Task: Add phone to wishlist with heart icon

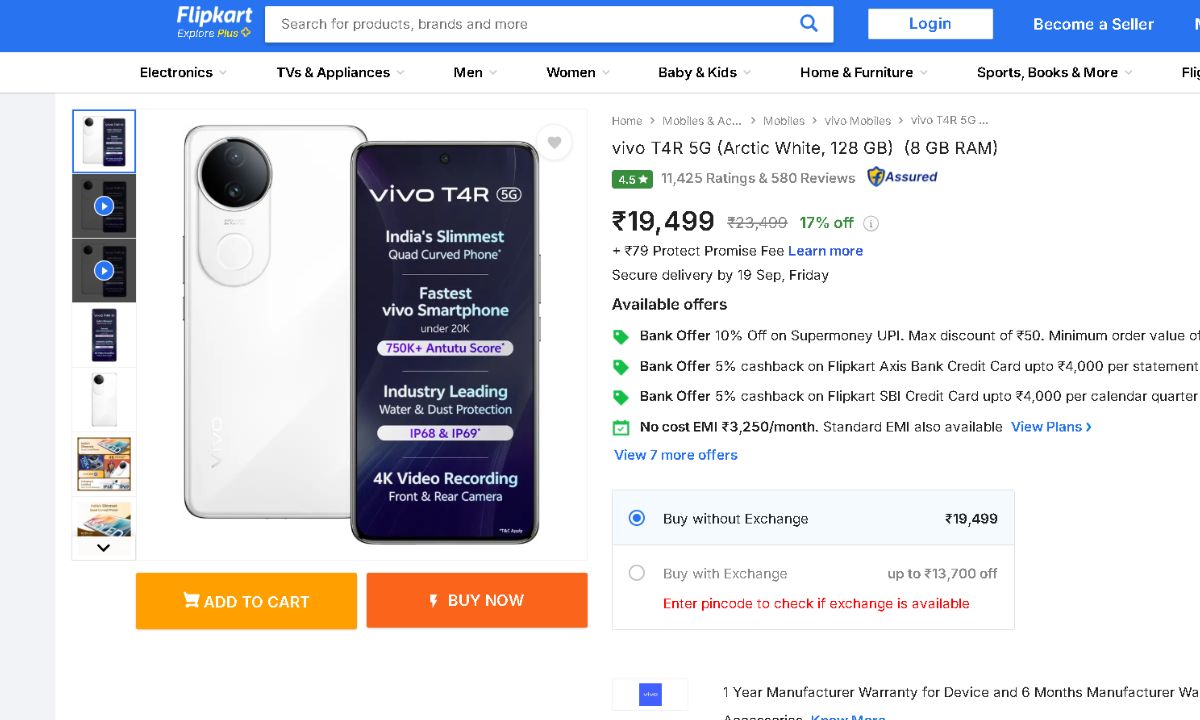Action: pos(554,143)
